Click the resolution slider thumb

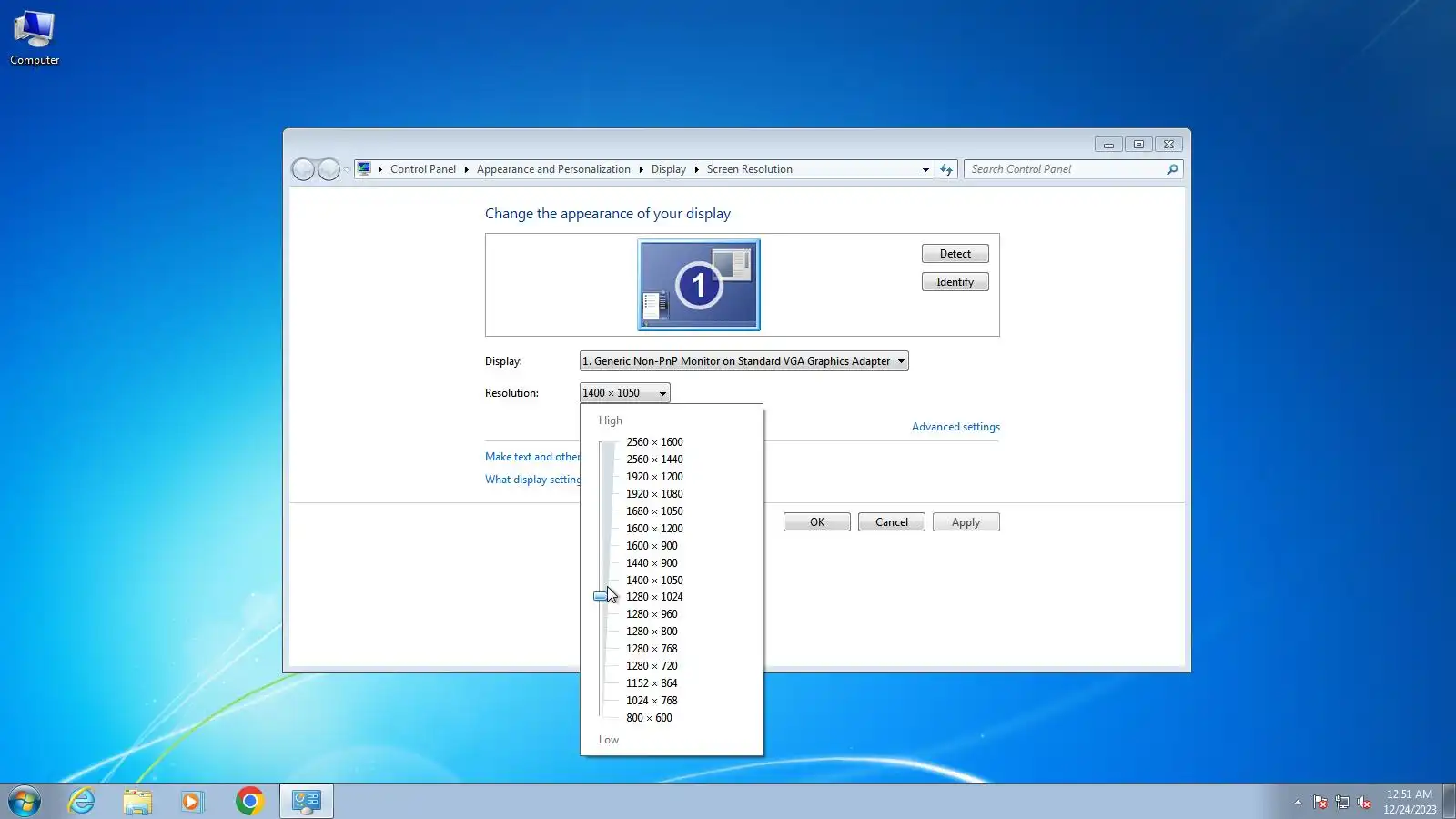(x=601, y=597)
